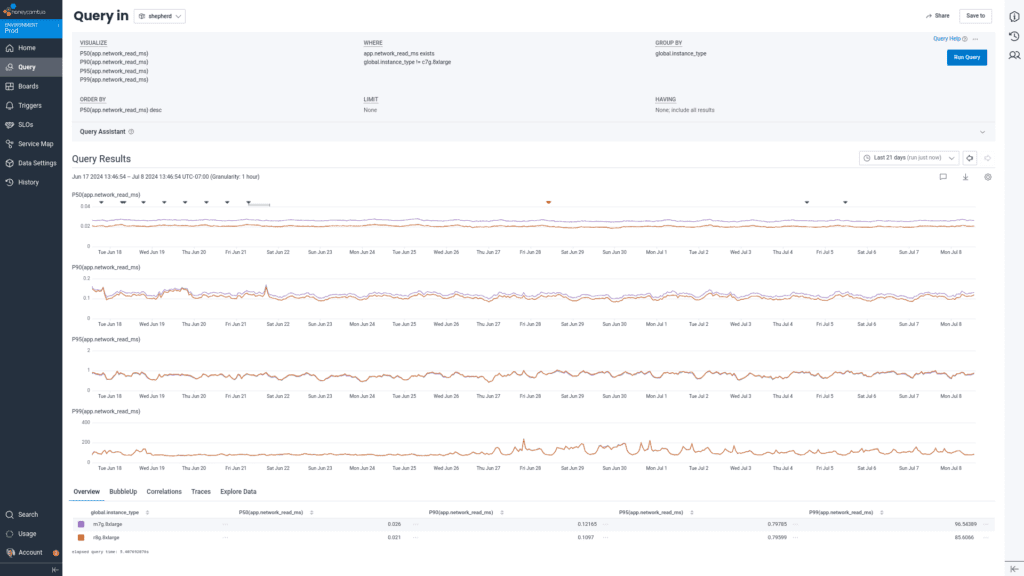Collapse the left sidebar navigation
Image resolution: width=1024 pixels, height=576 pixels.
pos(55,569)
